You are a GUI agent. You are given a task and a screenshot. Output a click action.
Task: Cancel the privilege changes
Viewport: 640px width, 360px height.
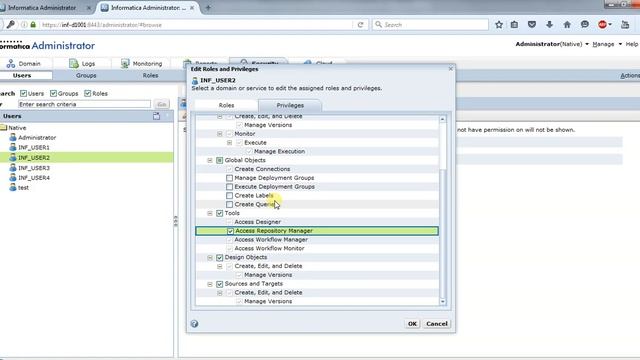click(437, 324)
